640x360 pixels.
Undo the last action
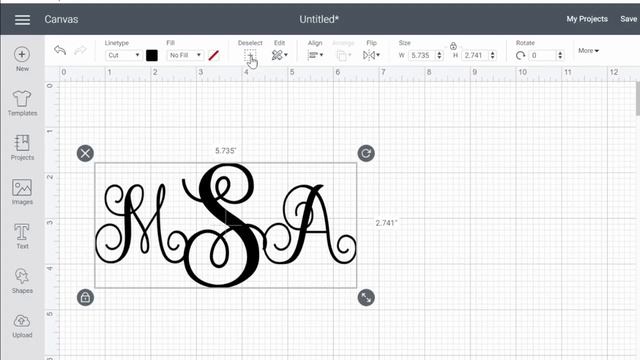click(x=60, y=51)
